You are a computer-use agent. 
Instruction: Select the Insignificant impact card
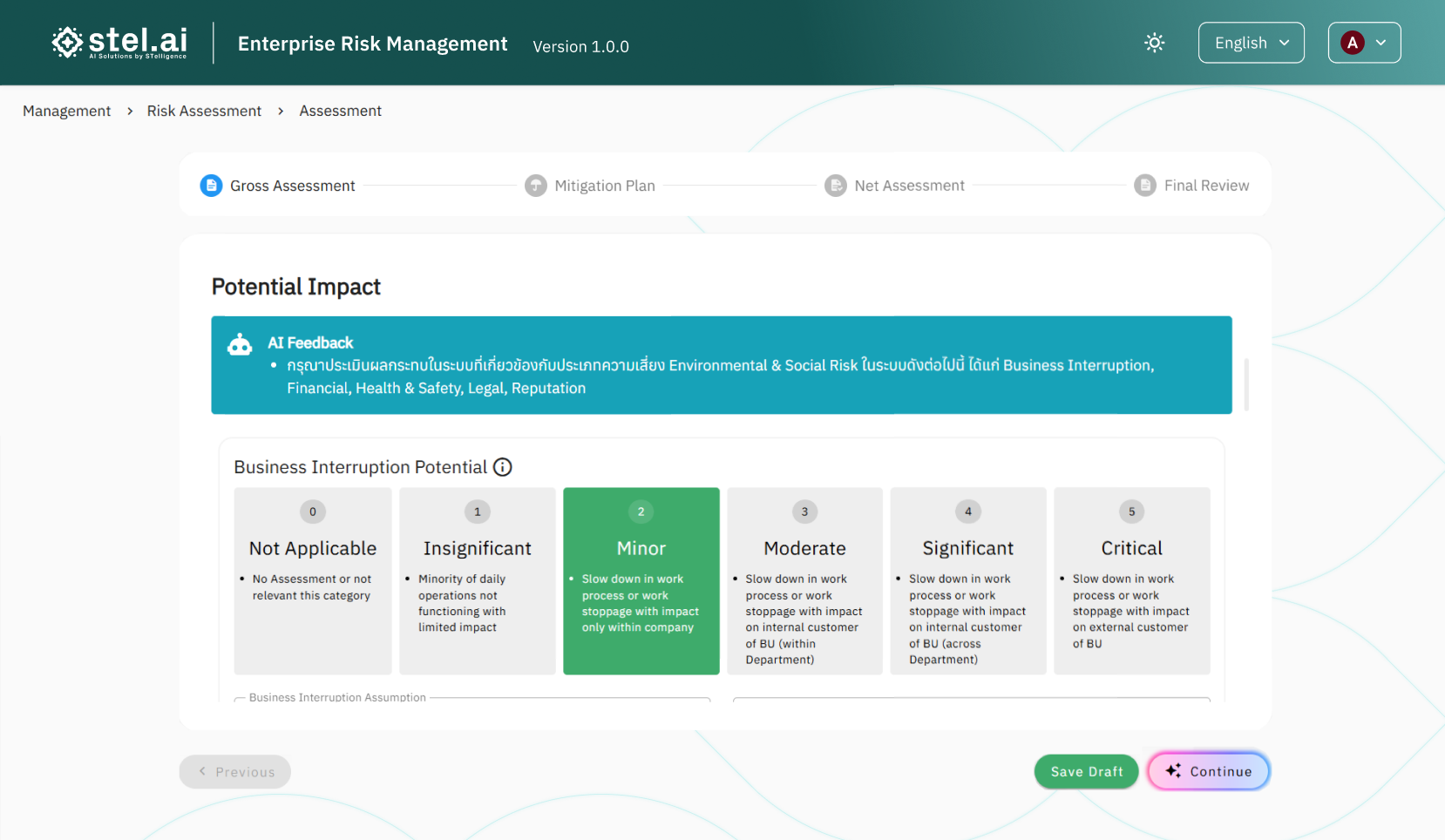point(477,580)
